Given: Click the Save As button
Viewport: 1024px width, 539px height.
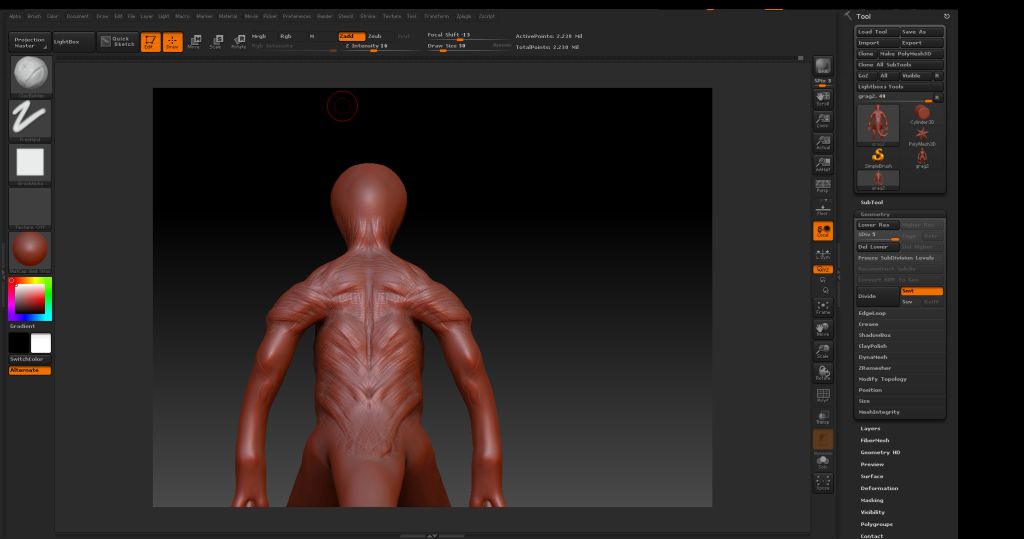Looking at the screenshot, I should pos(921,32).
